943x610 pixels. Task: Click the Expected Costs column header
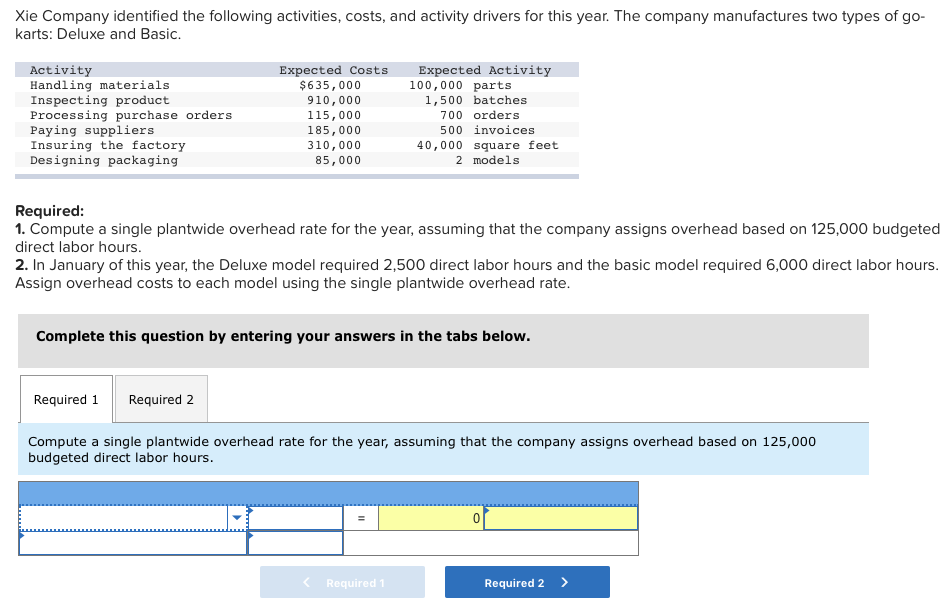pos(334,69)
